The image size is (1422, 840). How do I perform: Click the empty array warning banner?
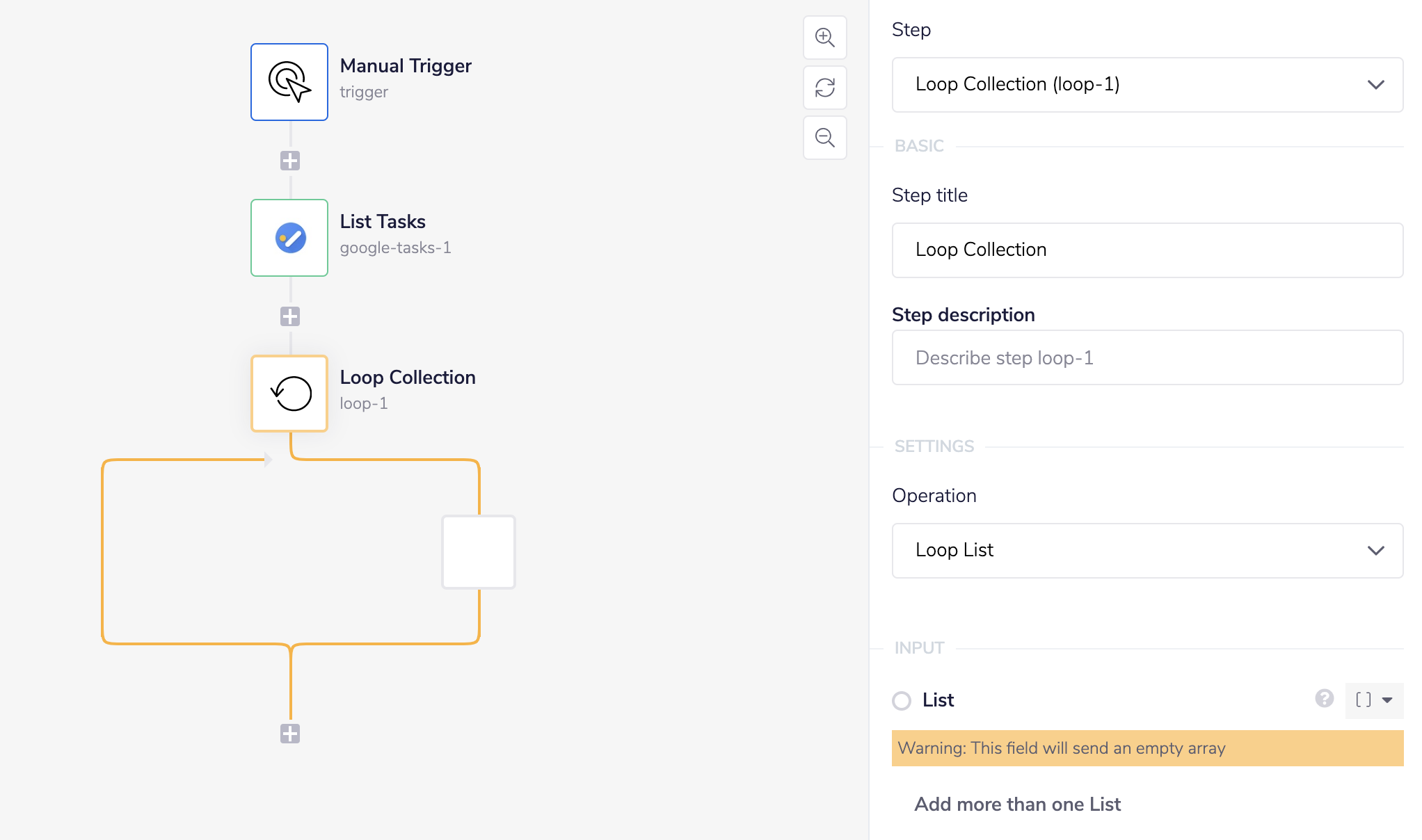coord(1147,748)
